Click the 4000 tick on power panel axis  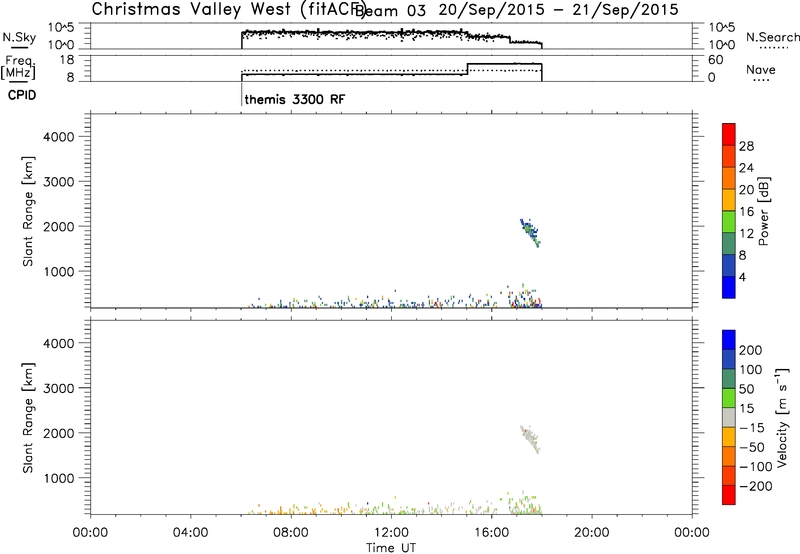tap(59, 137)
